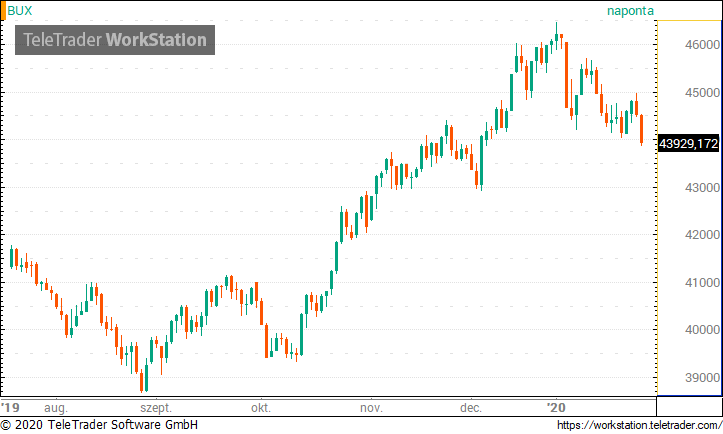Click the TeleTrader WorkStation logo banner

[115, 40]
